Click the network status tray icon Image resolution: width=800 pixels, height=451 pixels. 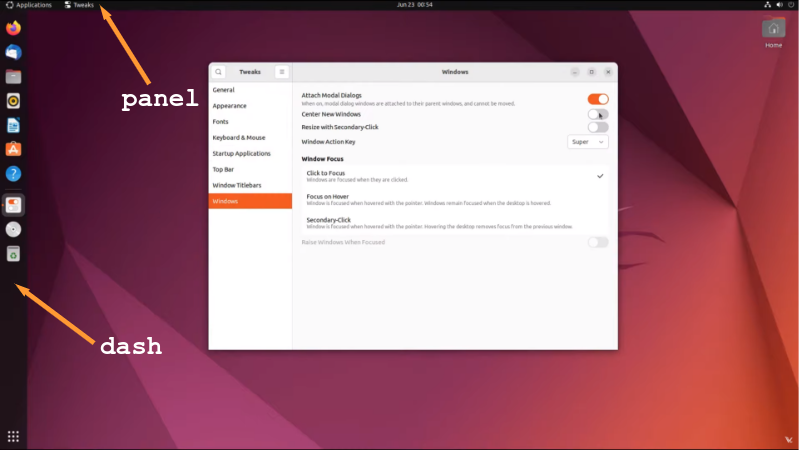(767, 5)
